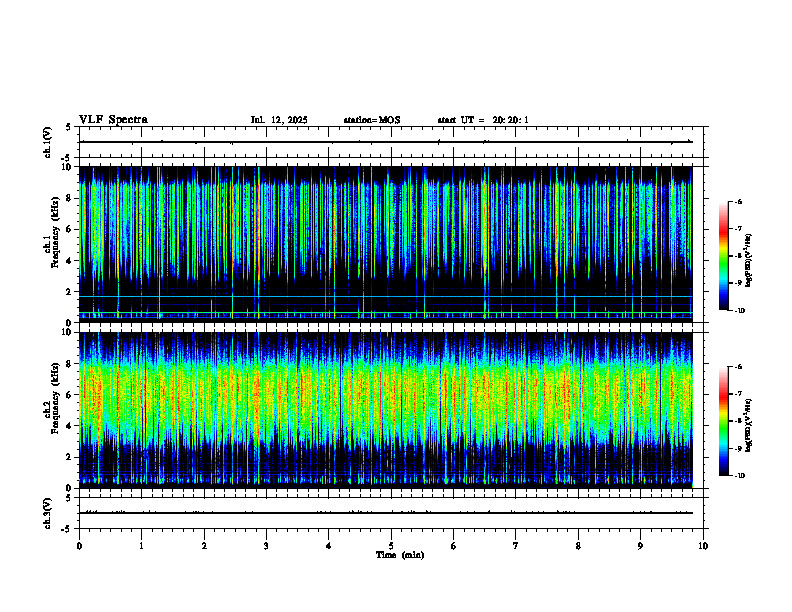
Task: Click the time axis tick label "4"
Action: click(x=328, y=546)
